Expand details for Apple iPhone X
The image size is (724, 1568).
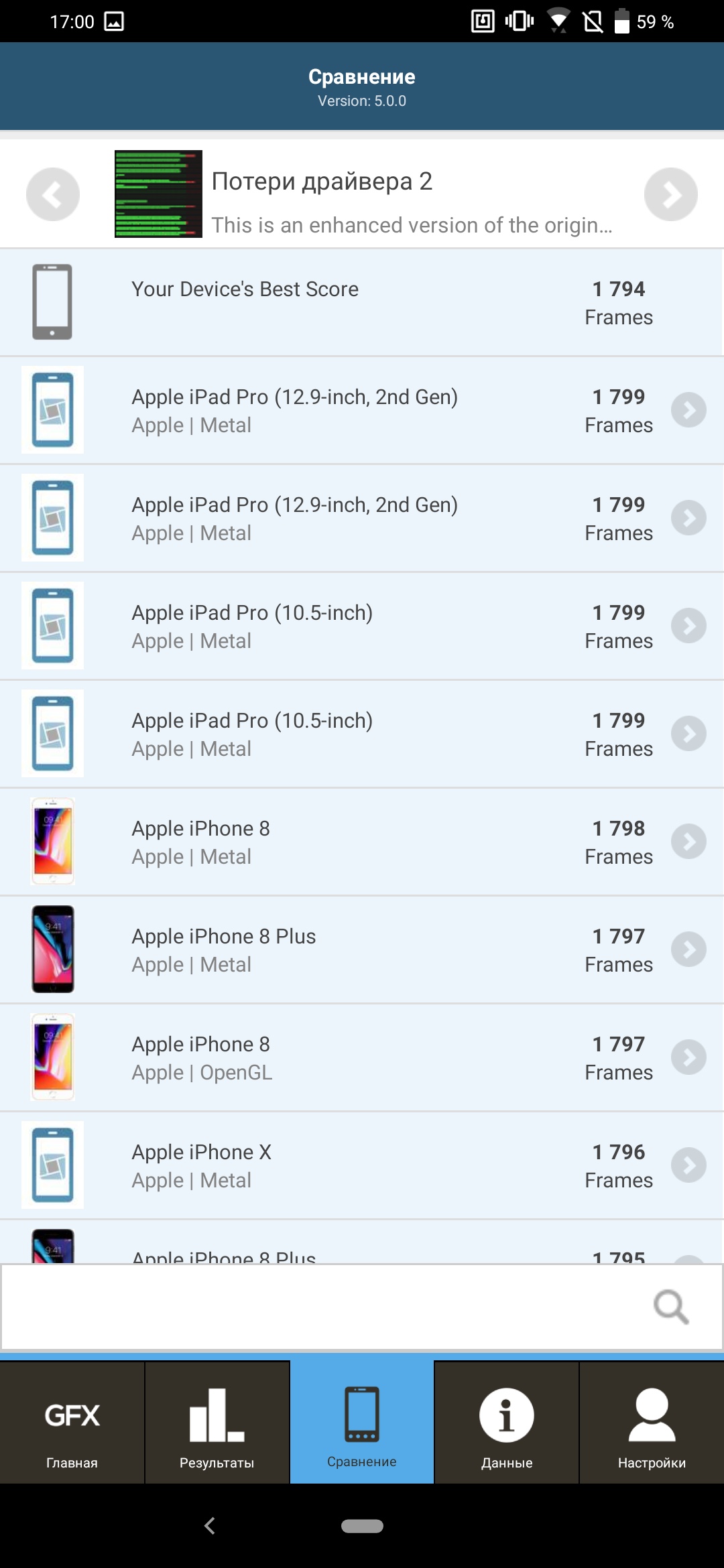688,1165
